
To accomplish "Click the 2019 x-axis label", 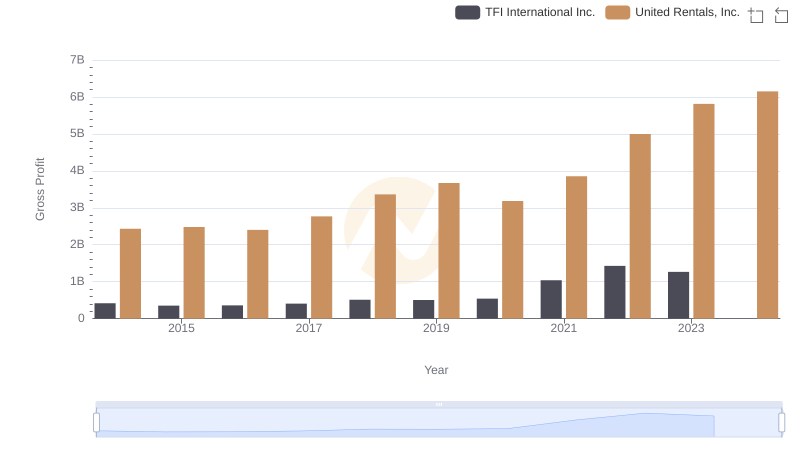I will [x=436, y=328].
